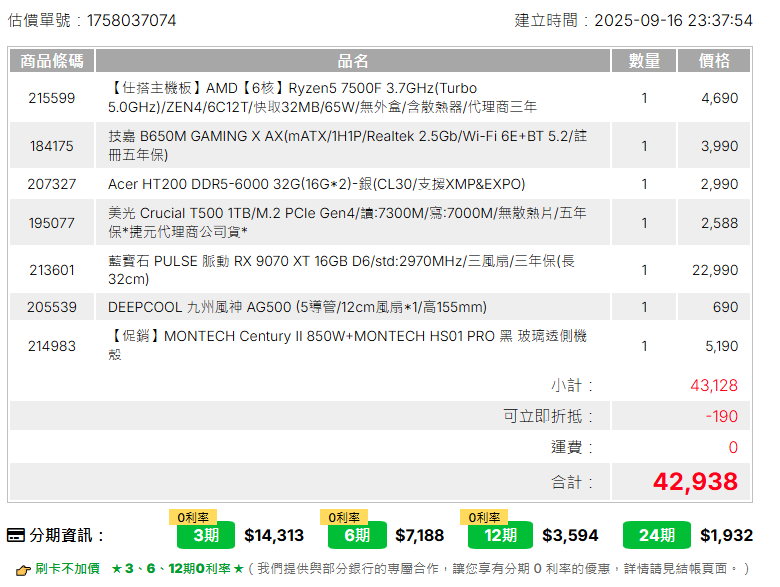Click the 數量 column header
Image resolution: width=780 pixels, height=587 pixels.
[x=644, y=61]
